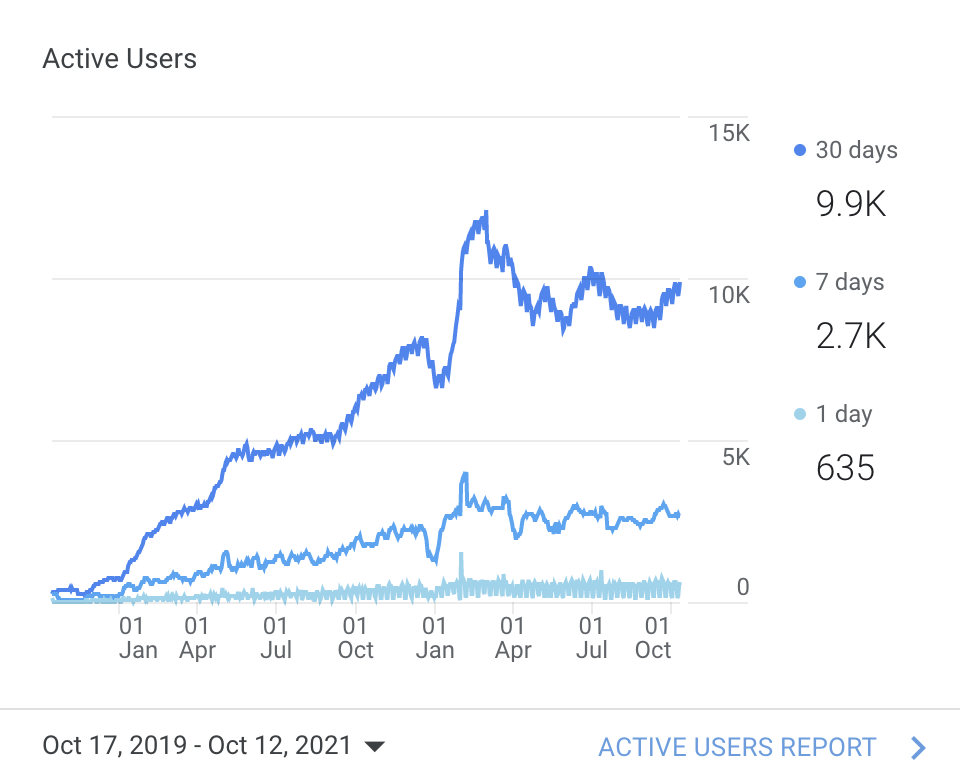Image resolution: width=960 pixels, height=780 pixels.
Task: Click the 7 days legend dot
Action: [800, 283]
